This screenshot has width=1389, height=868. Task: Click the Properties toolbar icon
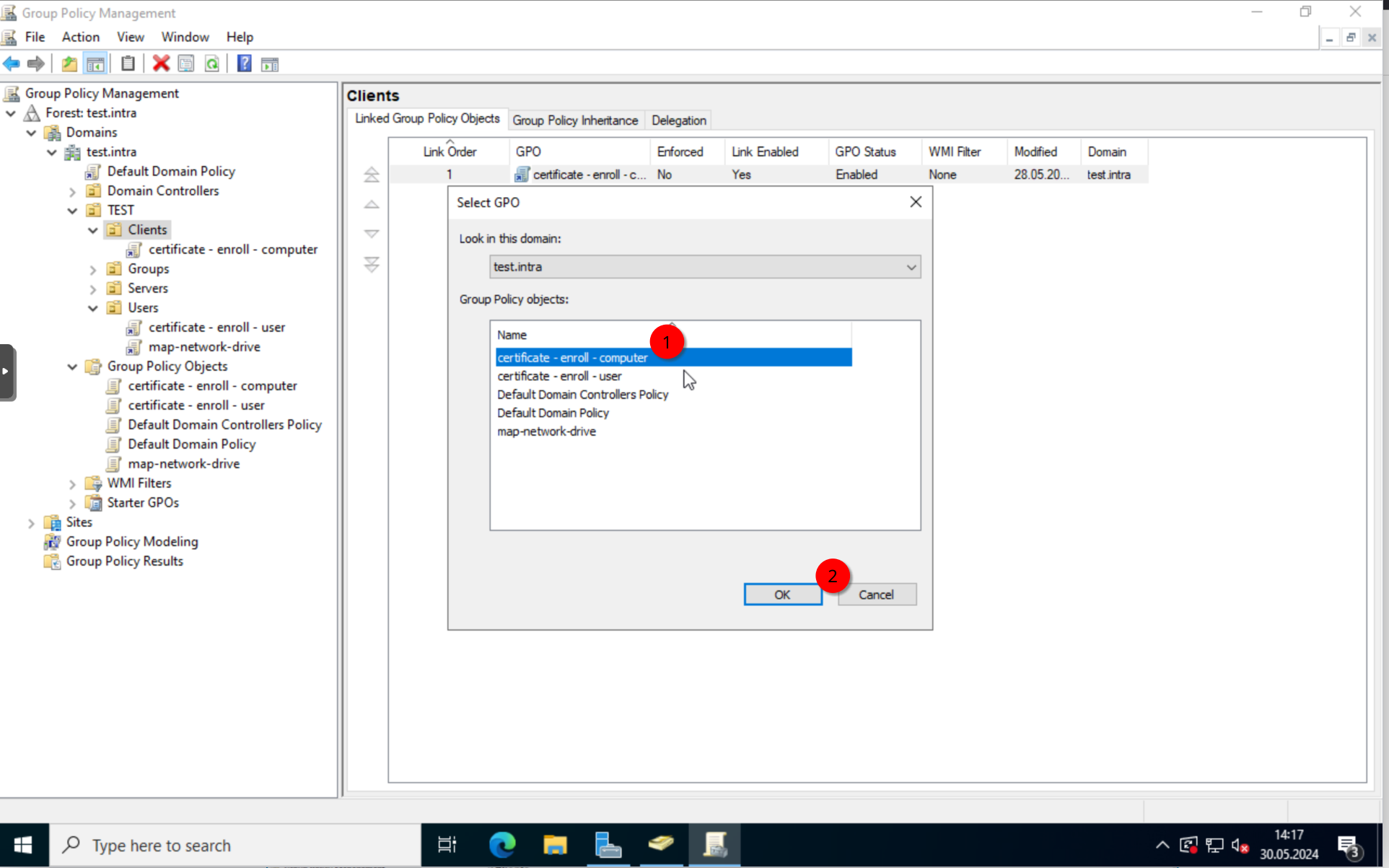186,64
